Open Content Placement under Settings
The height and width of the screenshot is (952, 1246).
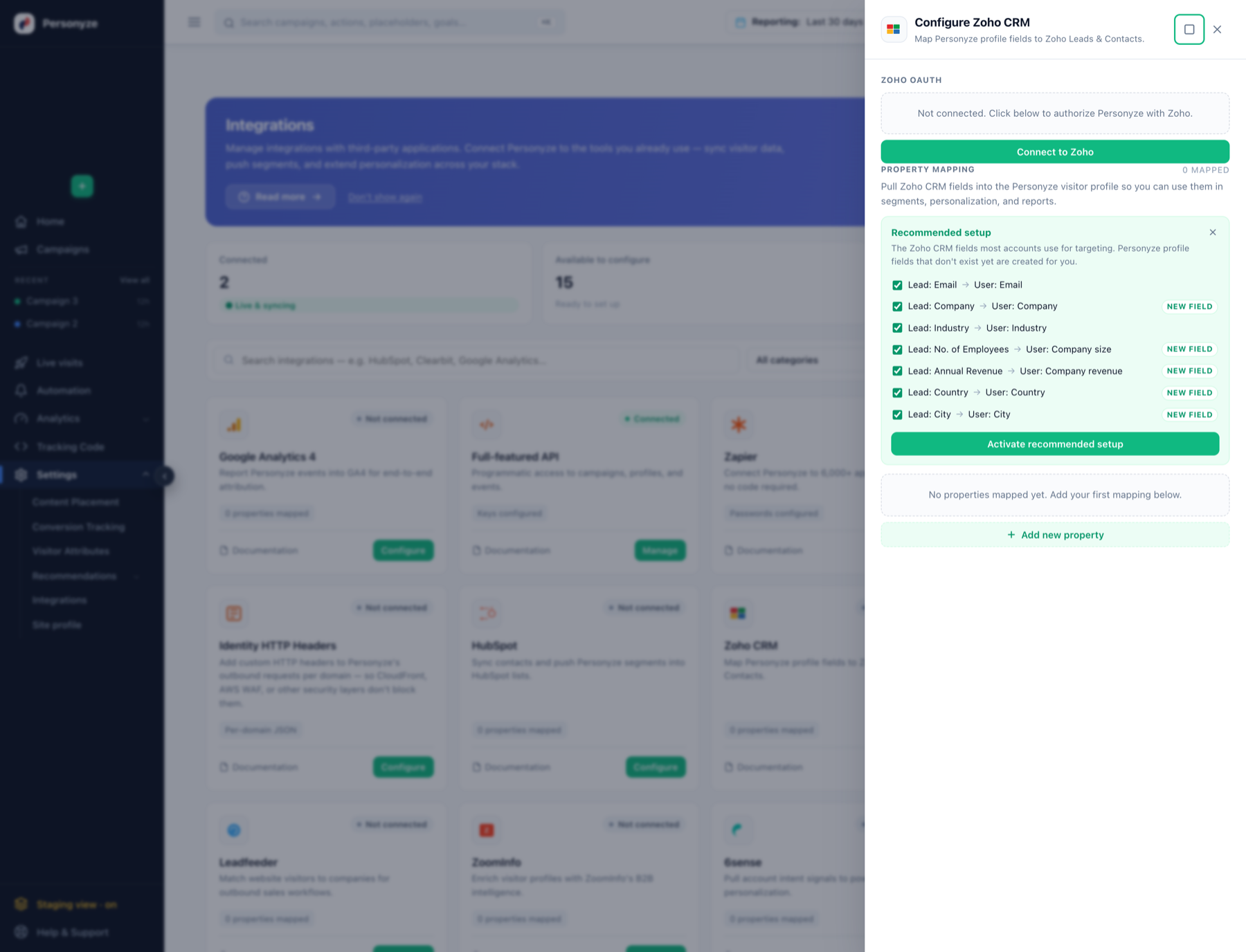pos(75,502)
